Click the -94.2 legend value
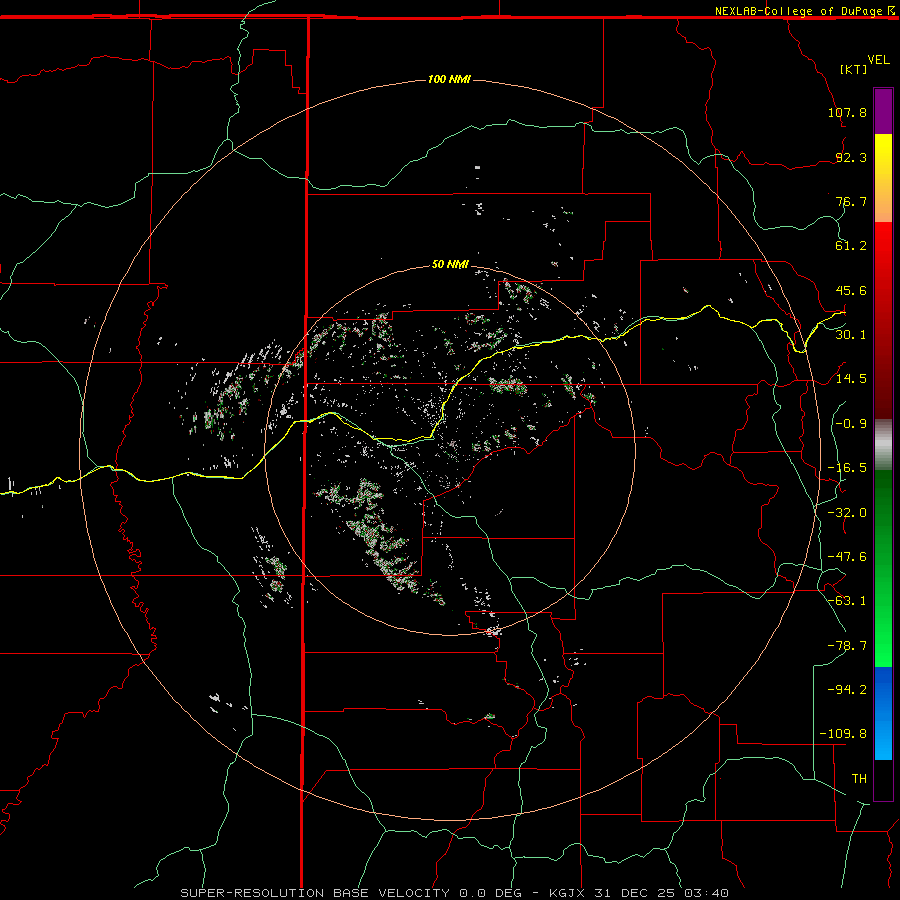This screenshot has width=900, height=900. [x=847, y=690]
